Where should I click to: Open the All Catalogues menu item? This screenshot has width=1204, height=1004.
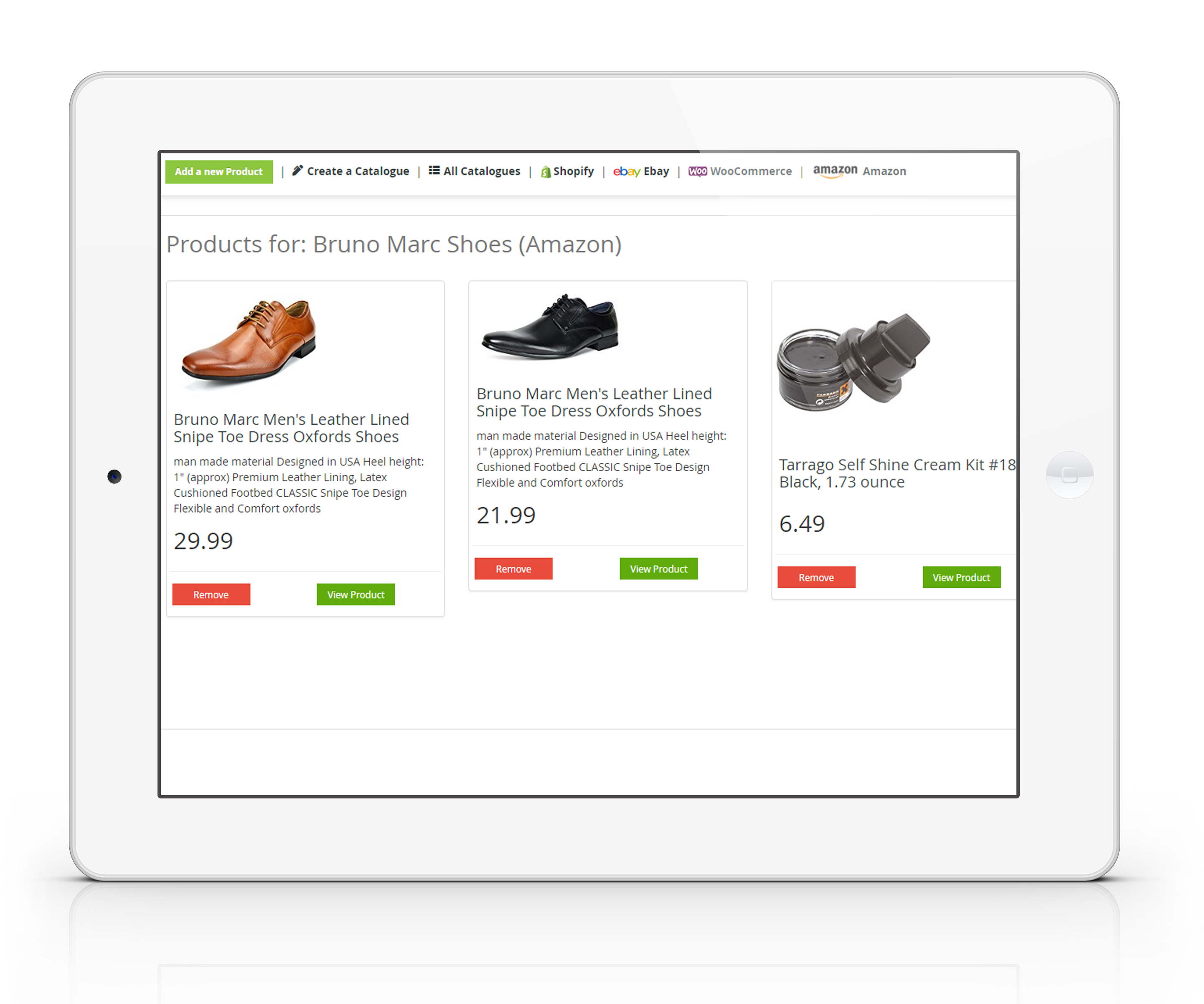pyautogui.click(x=482, y=171)
